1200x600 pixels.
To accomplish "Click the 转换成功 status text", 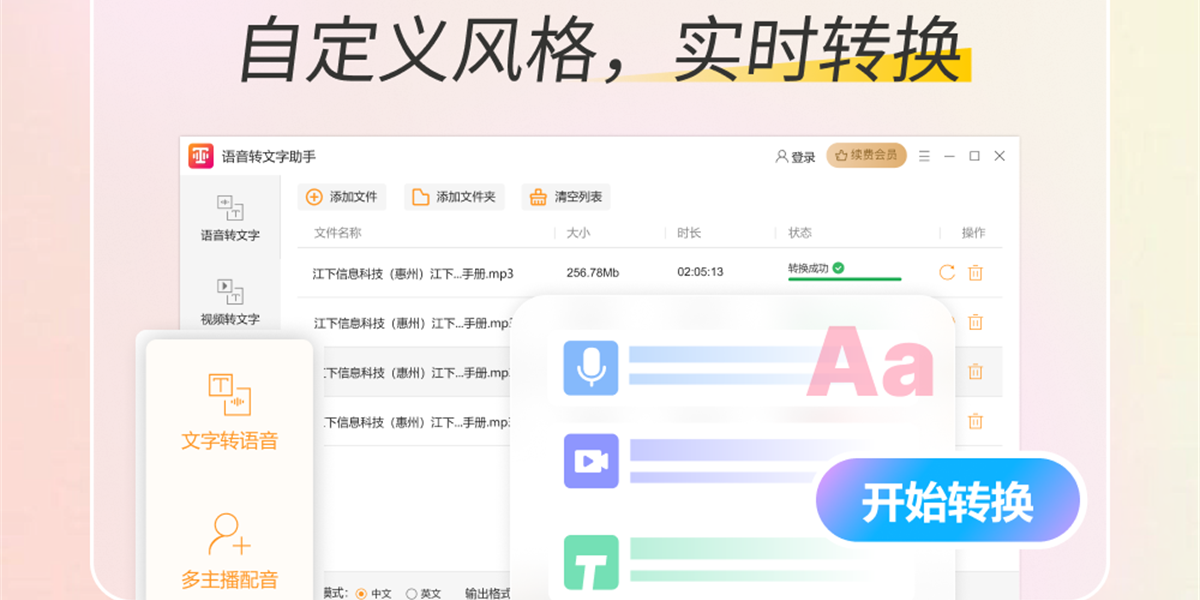I will point(809,268).
